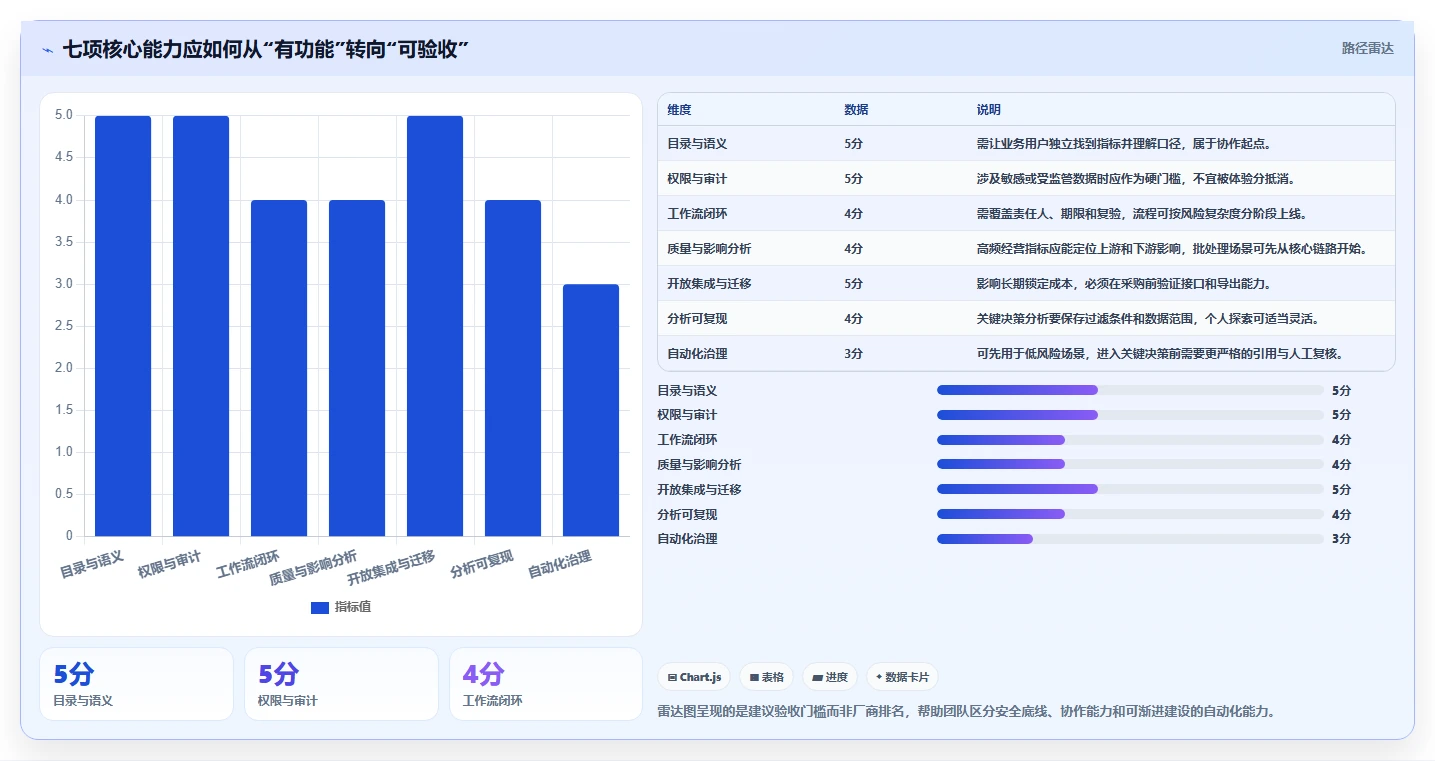Viewport: 1435px width, 761px height.
Task: Open the 4分 工作流闭环 data card
Action: tap(546, 684)
